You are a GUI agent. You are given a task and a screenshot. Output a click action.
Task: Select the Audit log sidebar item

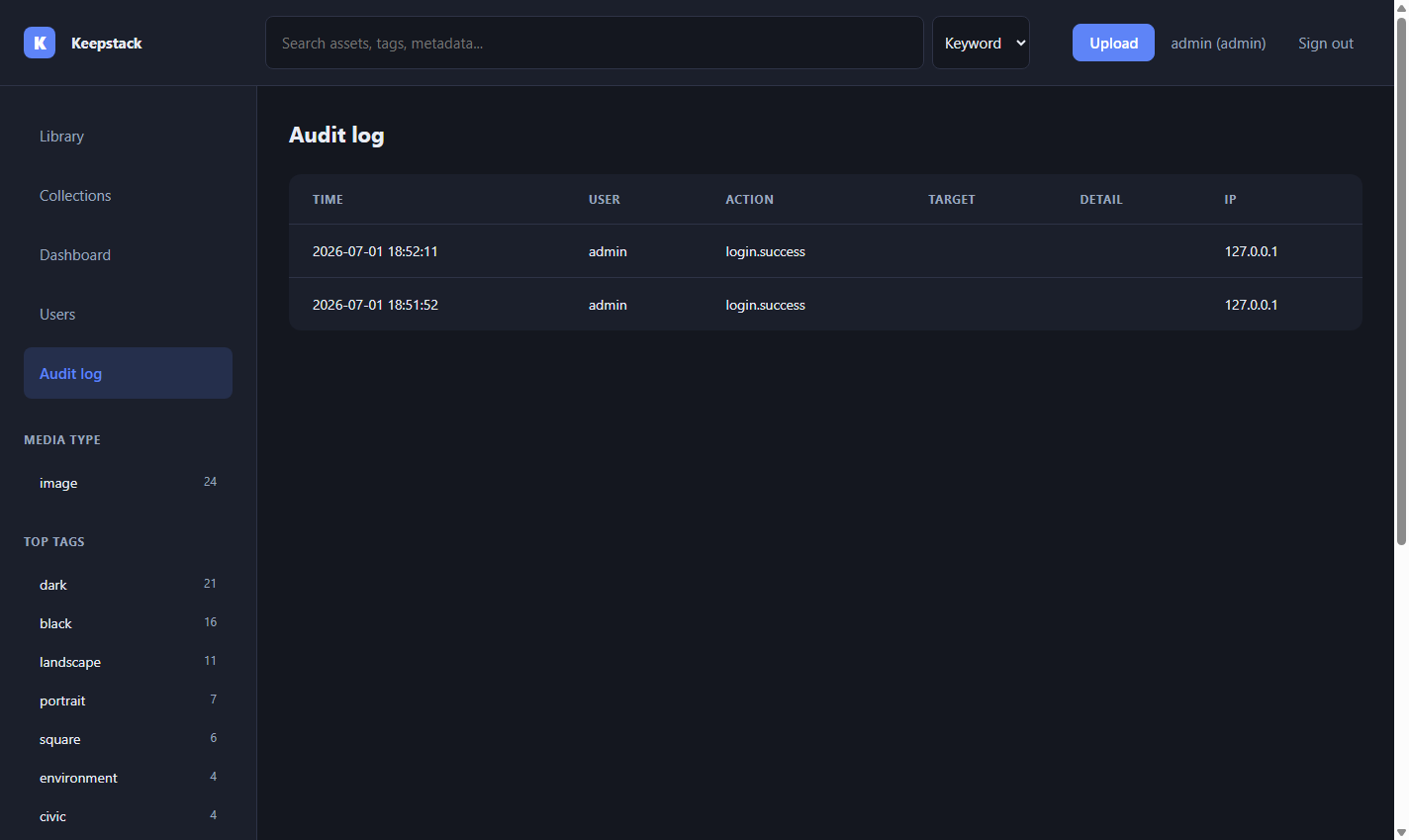pyautogui.click(x=128, y=373)
